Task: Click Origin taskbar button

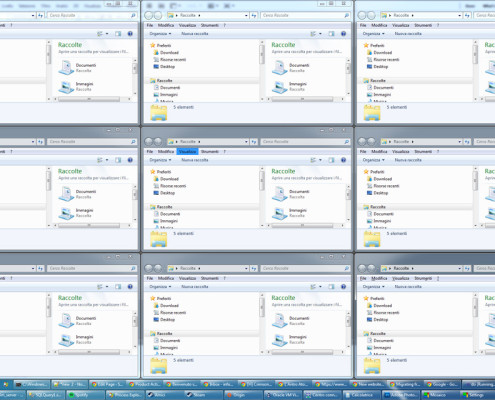Action: coord(244,395)
